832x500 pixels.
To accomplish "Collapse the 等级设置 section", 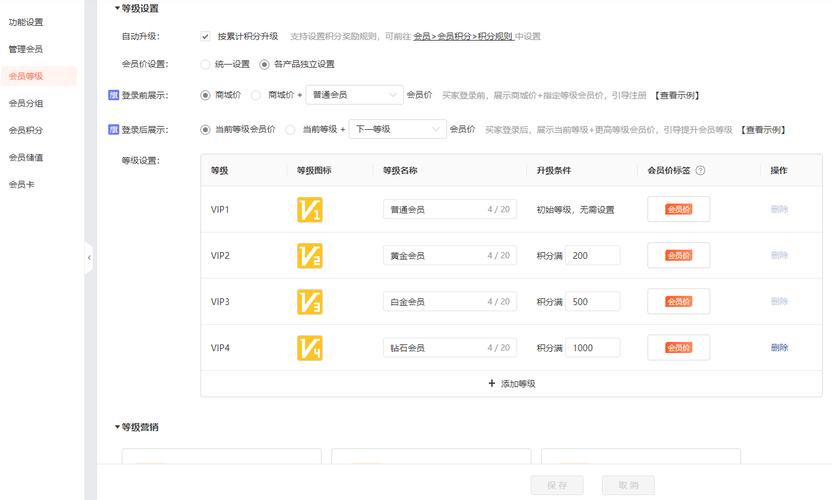I will [x=117, y=8].
